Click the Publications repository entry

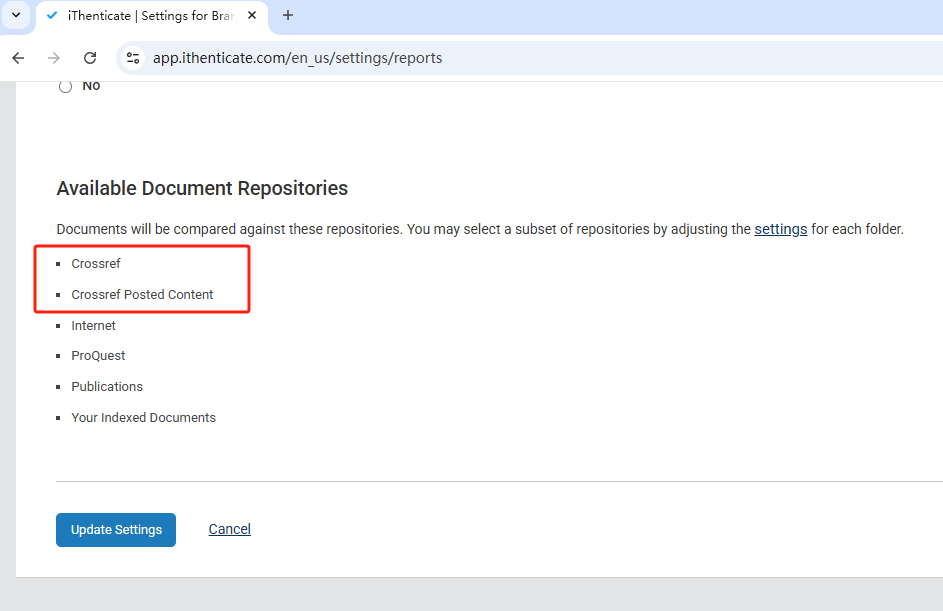107,387
